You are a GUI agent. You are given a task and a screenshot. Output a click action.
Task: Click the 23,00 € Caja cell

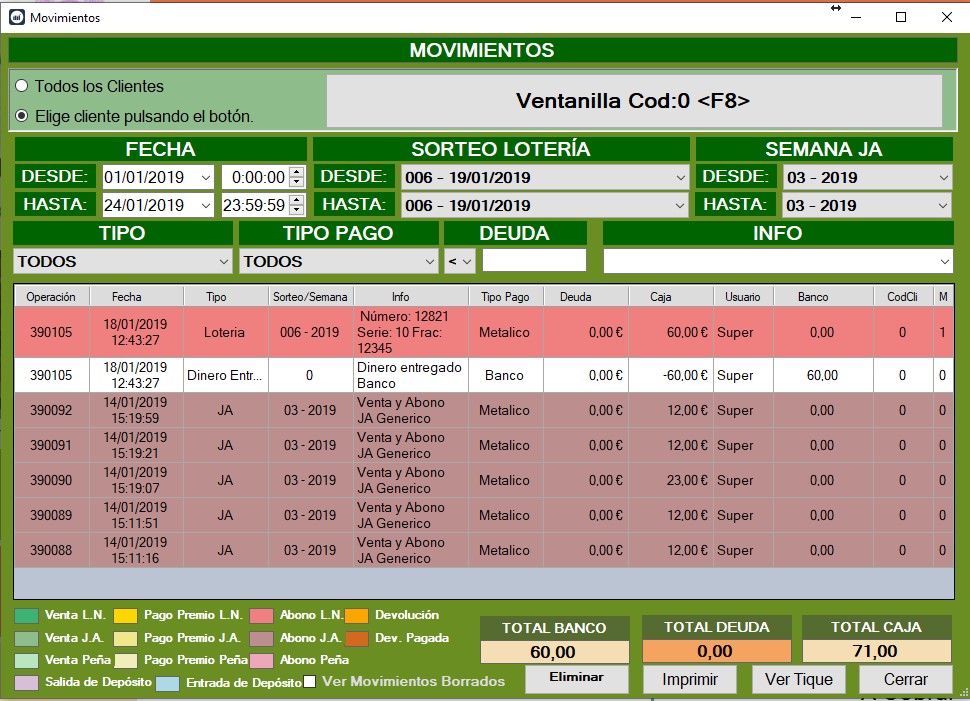[x=671, y=480]
